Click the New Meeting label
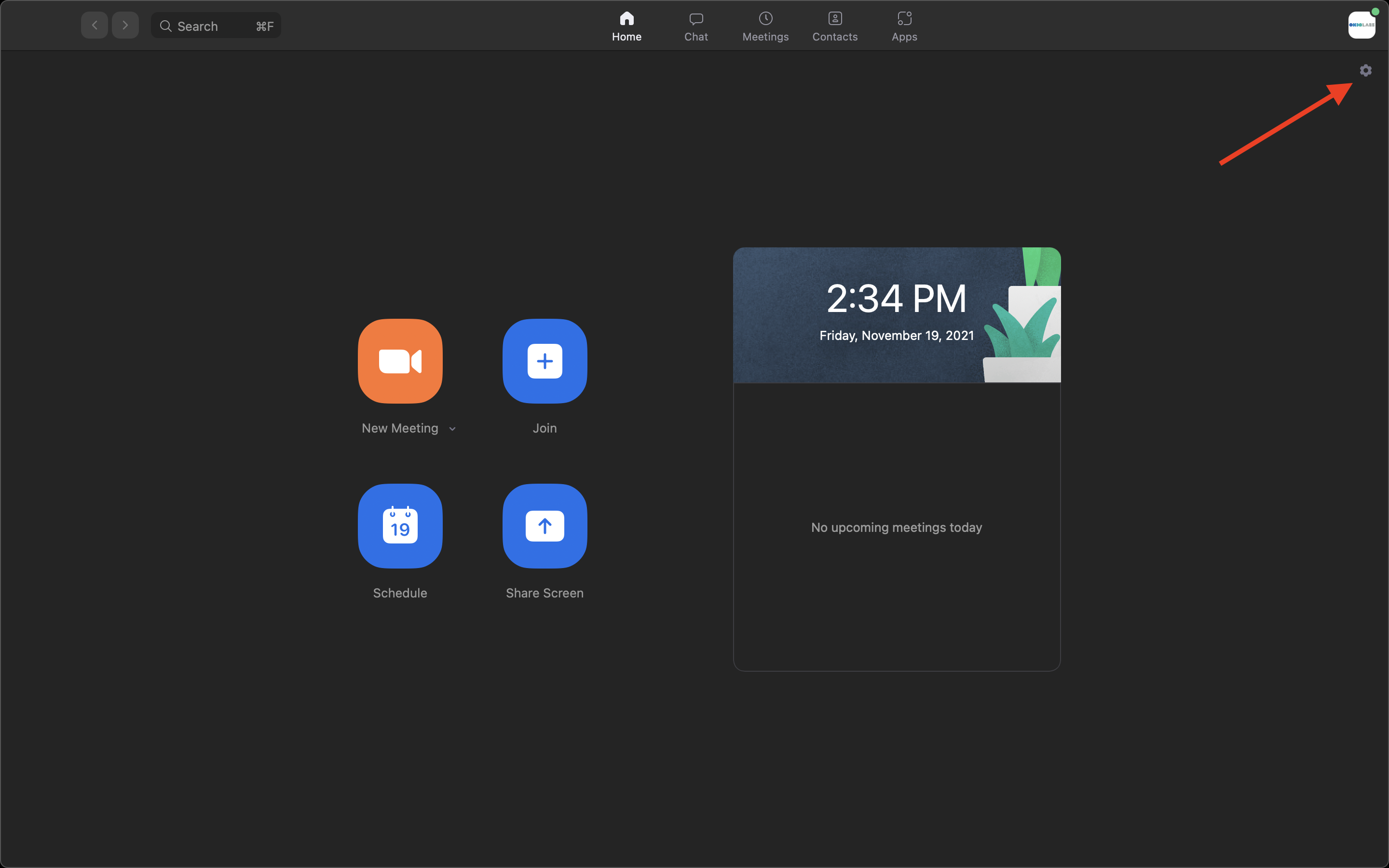This screenshot has height=868, width=1389. [400, 428]
